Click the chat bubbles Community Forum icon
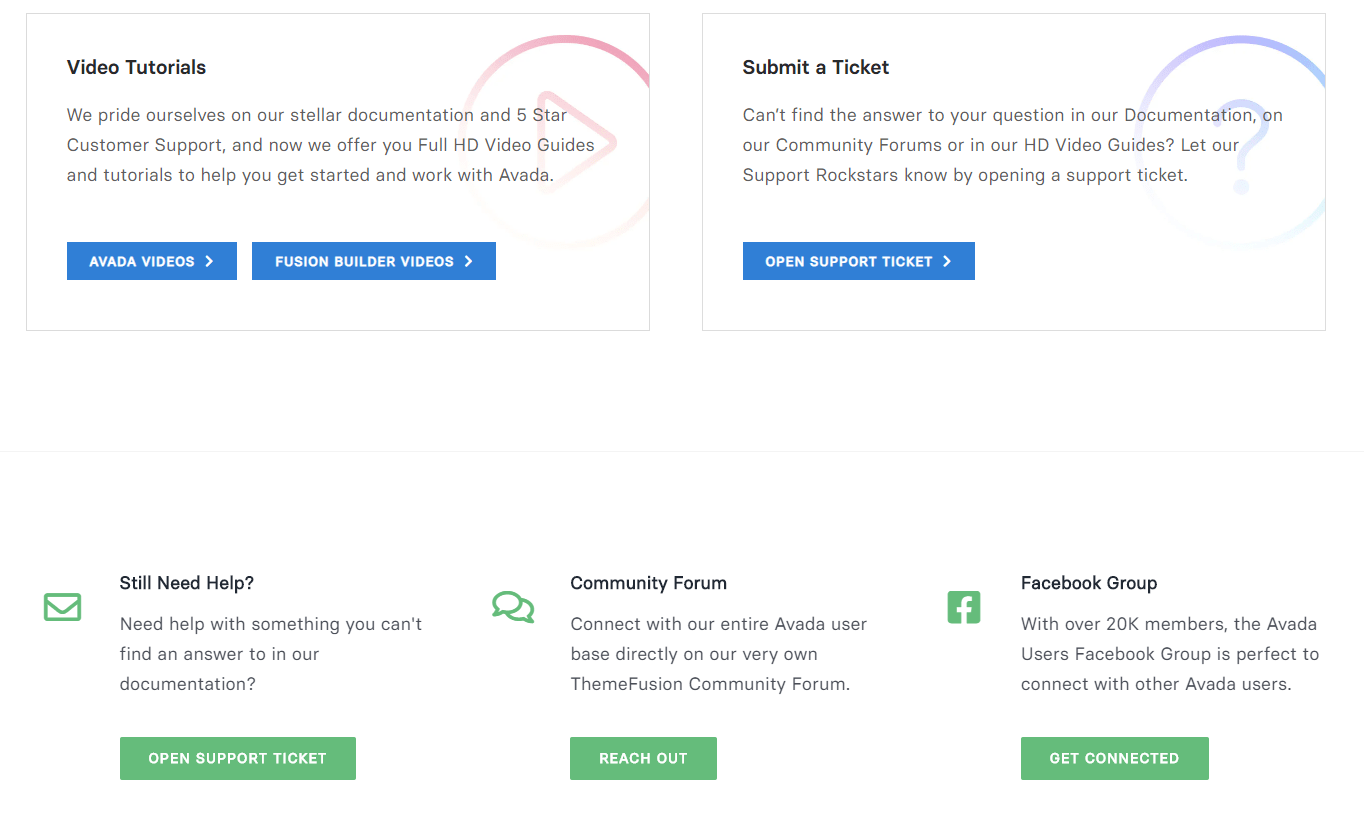 (x=513, y=607)
